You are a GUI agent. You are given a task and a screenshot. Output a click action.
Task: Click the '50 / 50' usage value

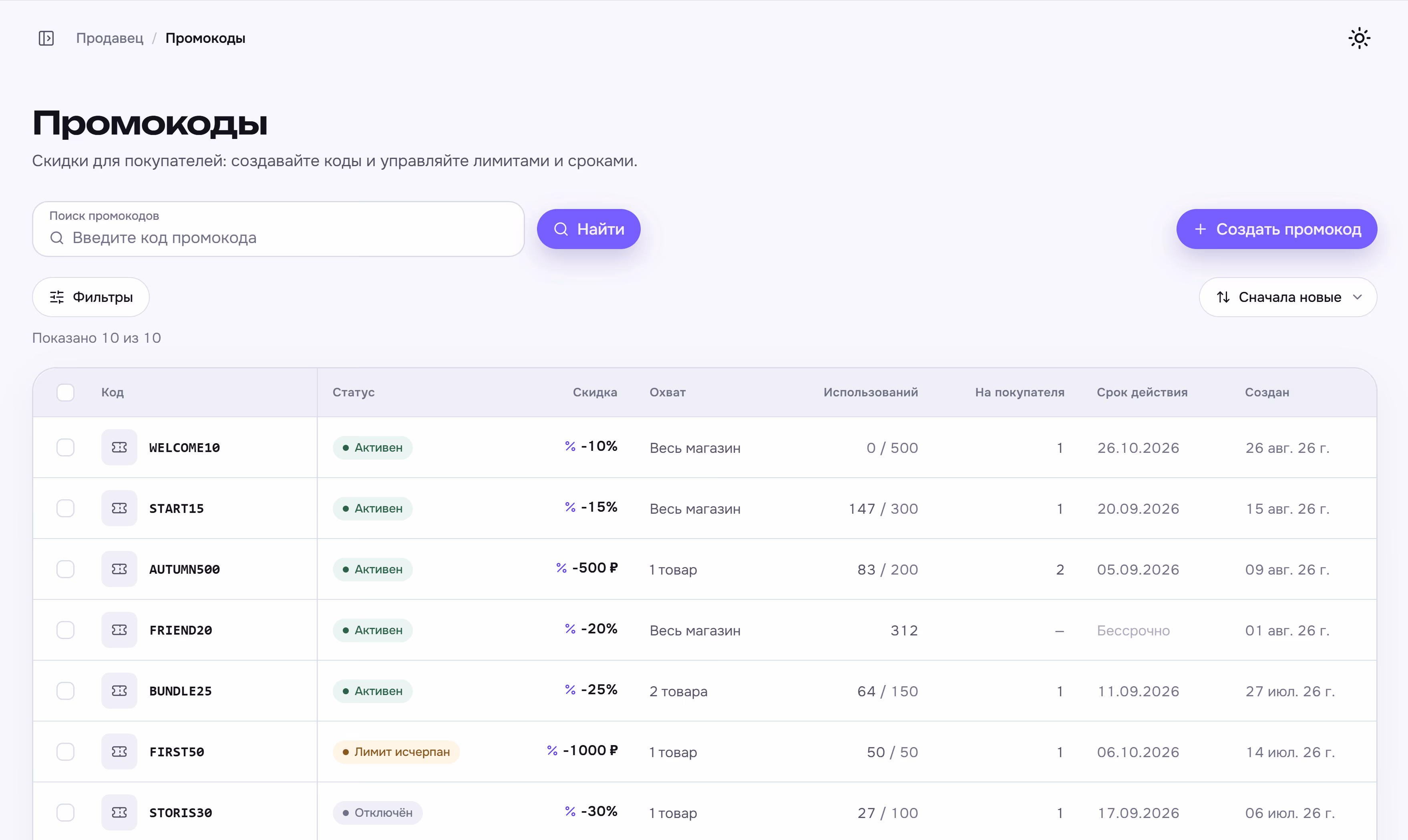point(892,752)
